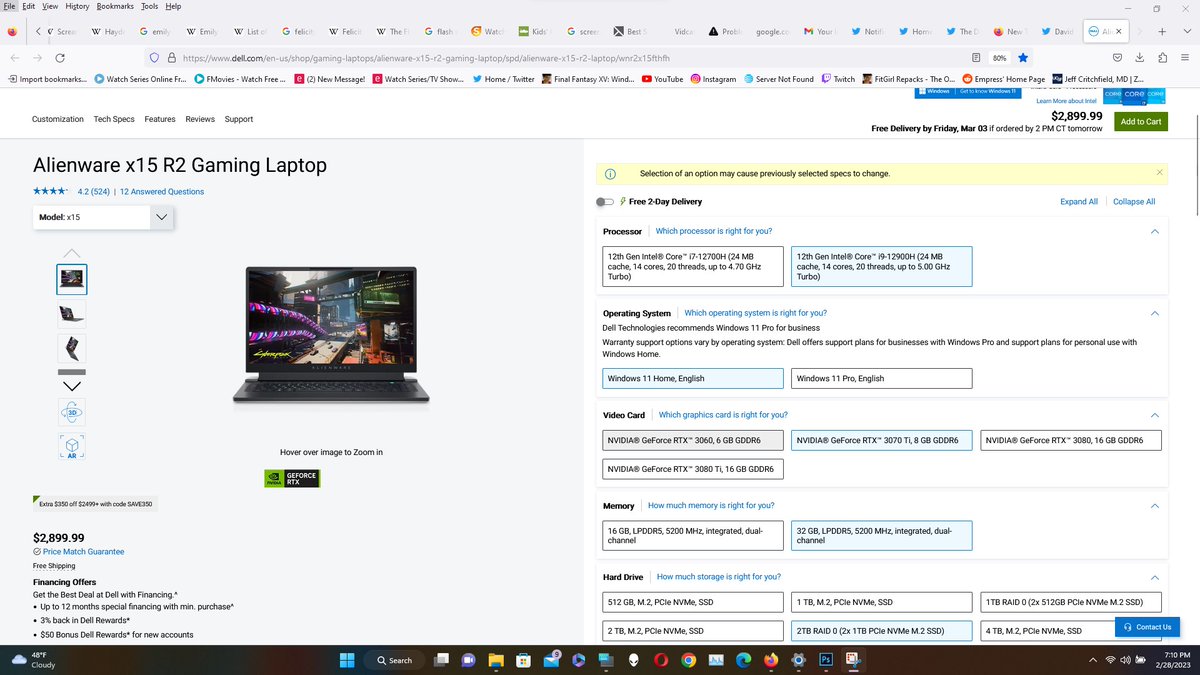
Task: Open Microsoft Edge from the taskbar
Action: pyautogui.click(x=743, y=660)
